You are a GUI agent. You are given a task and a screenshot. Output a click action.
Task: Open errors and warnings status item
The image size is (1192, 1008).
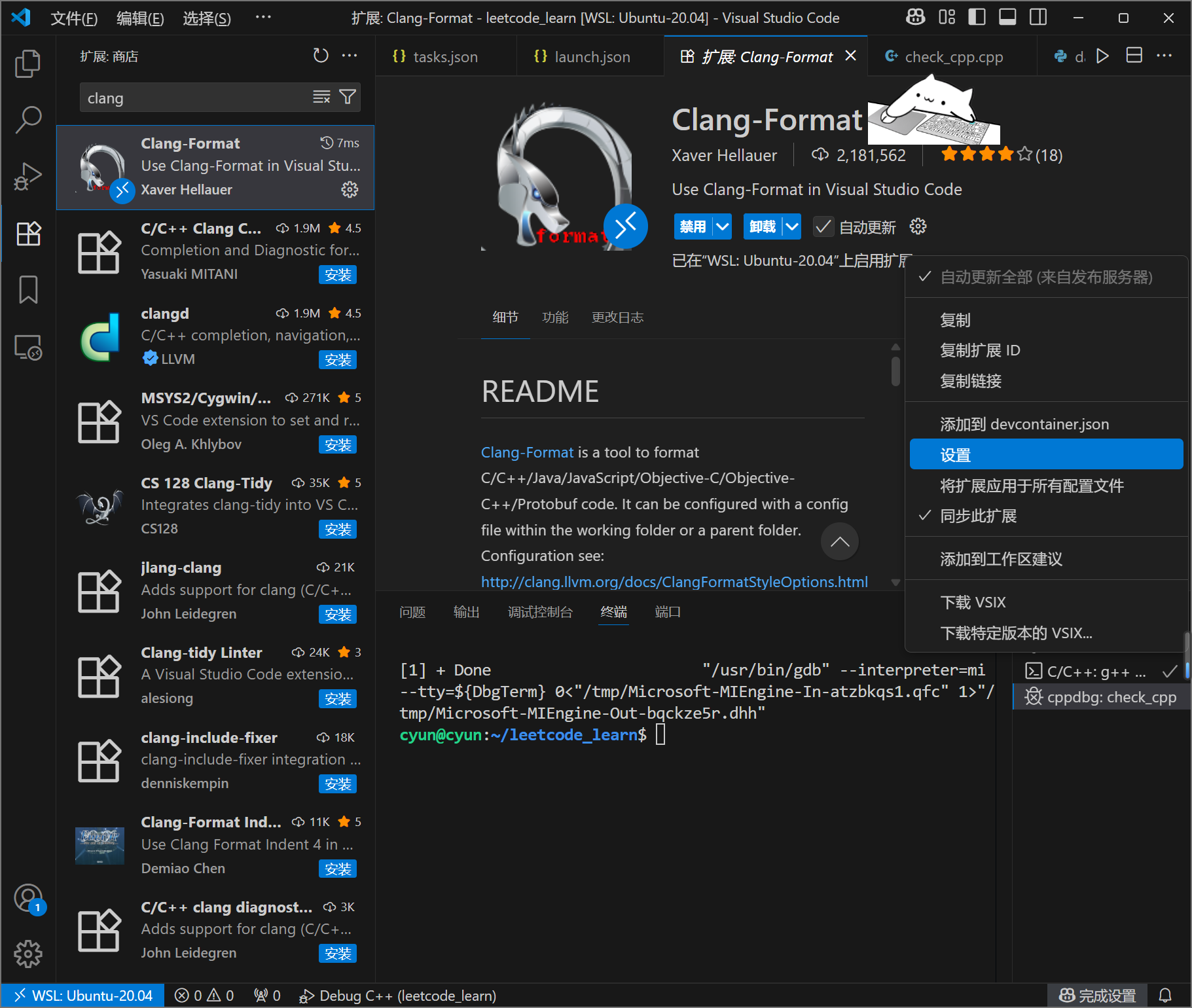pos(204,996)
